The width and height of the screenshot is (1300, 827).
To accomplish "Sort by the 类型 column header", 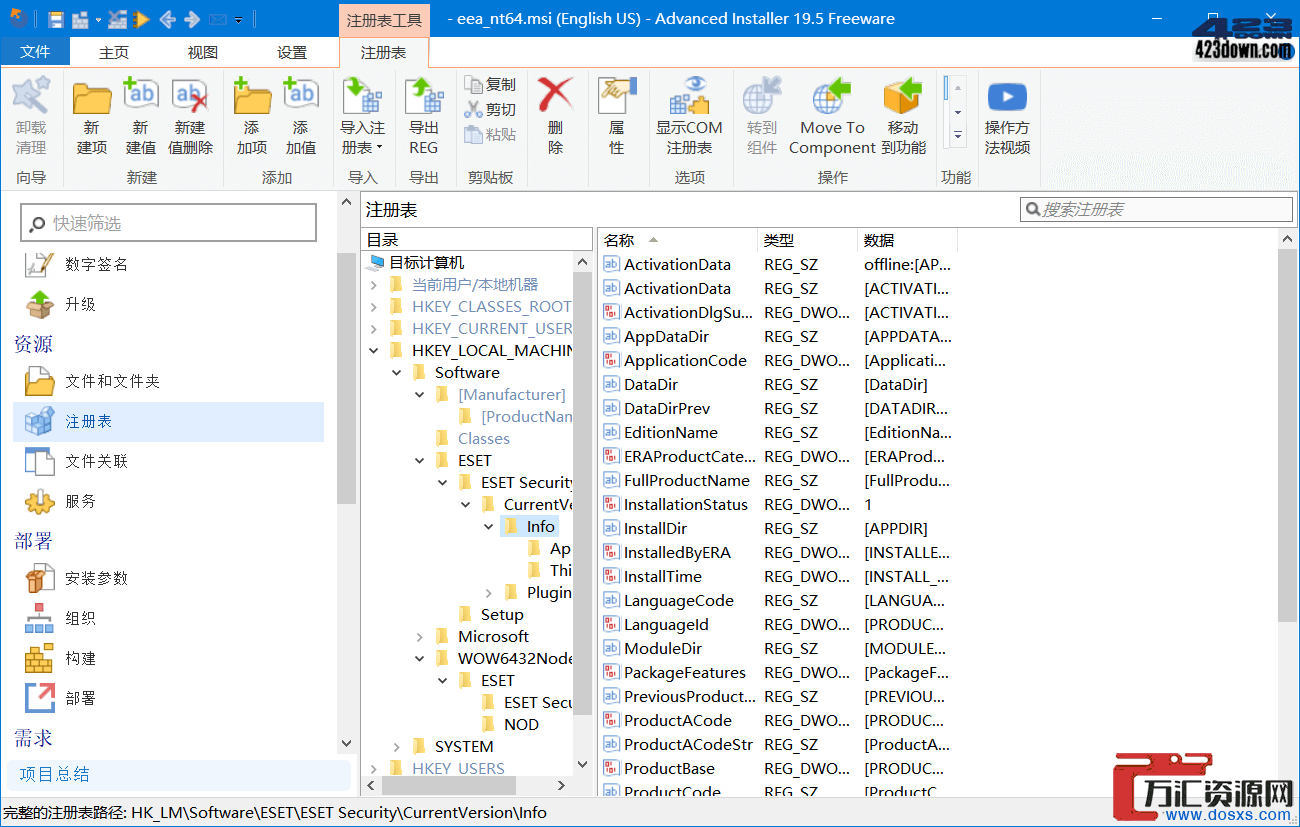I will pyautogui.click(x=808, y=240).
